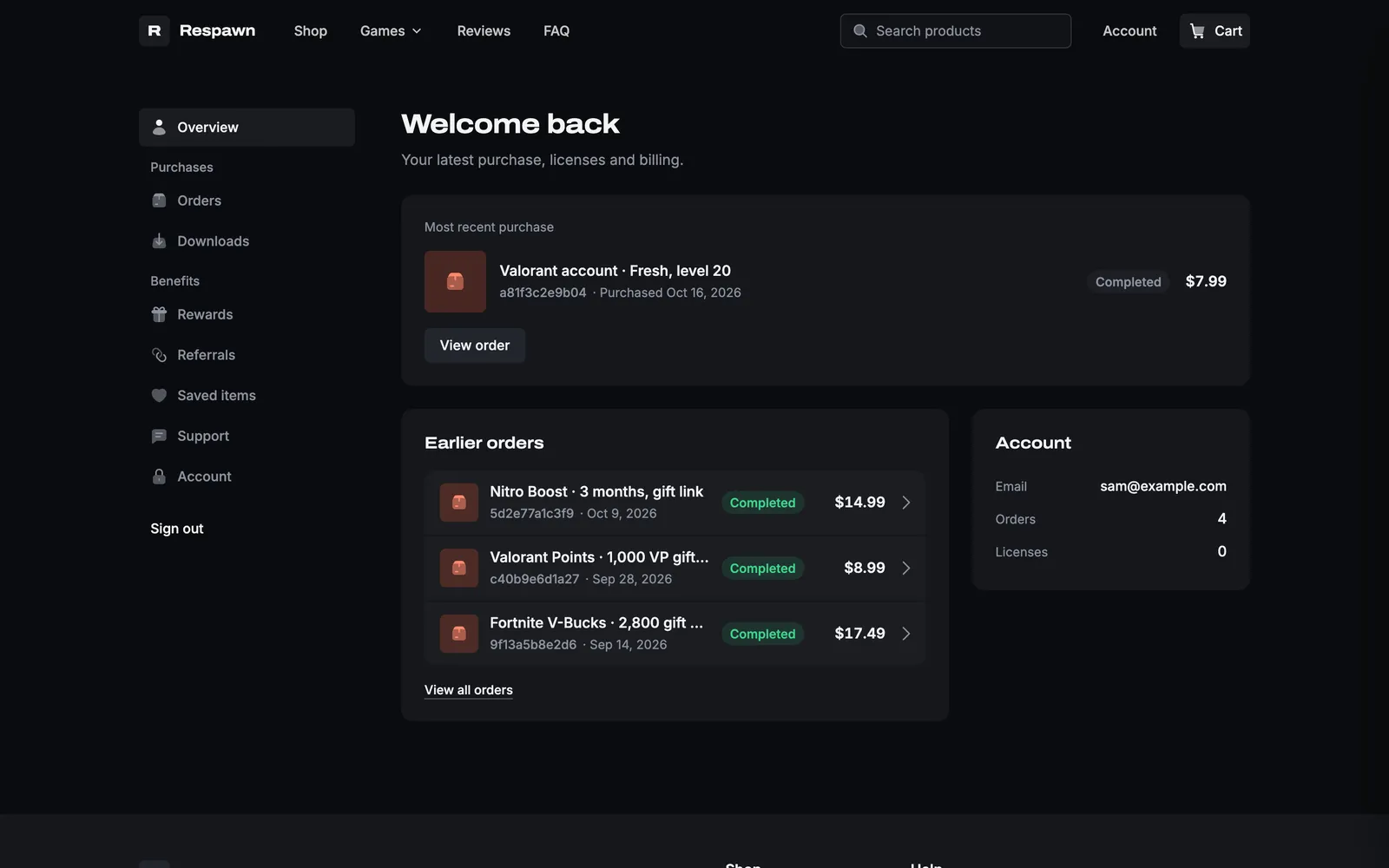Screen dimensions: 1389x868
Task: Click the $8.99 price on Valorant Points order
Action: (865, 568)
